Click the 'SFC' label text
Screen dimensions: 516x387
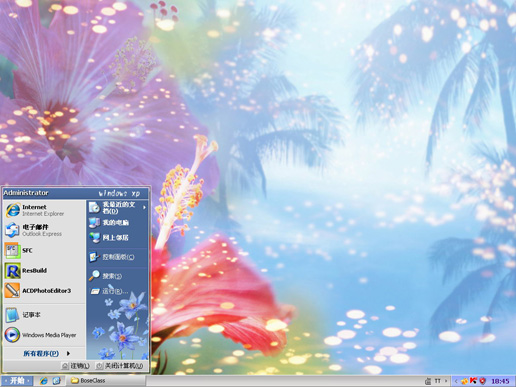pos(27,250)
